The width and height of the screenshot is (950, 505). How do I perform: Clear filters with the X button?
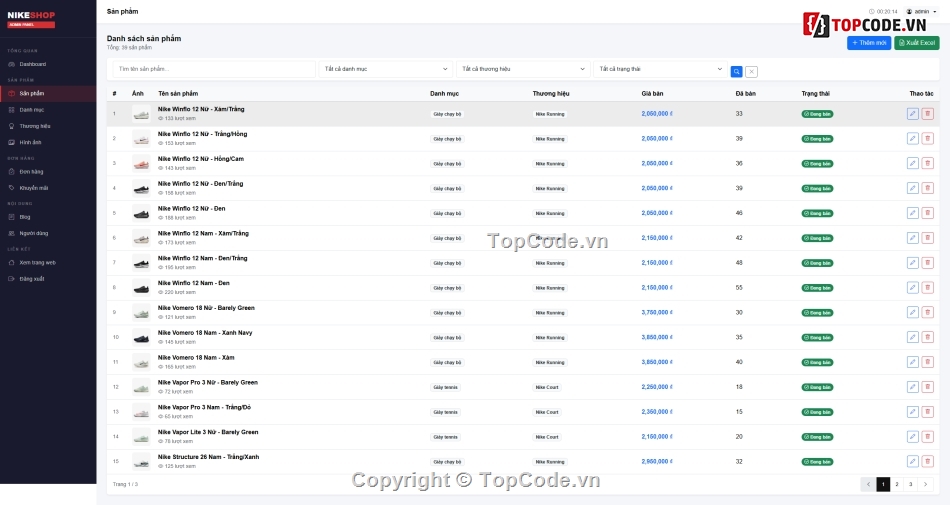tap(751, 71)
